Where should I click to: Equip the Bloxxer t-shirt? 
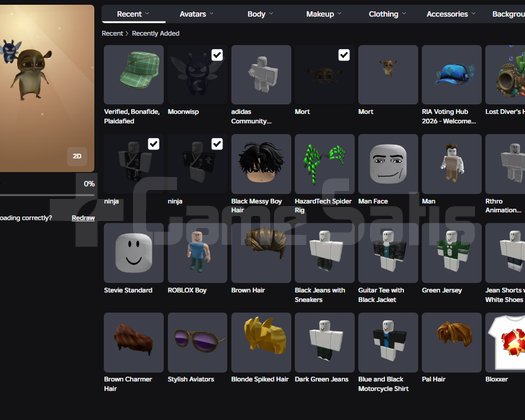point(505,342)
